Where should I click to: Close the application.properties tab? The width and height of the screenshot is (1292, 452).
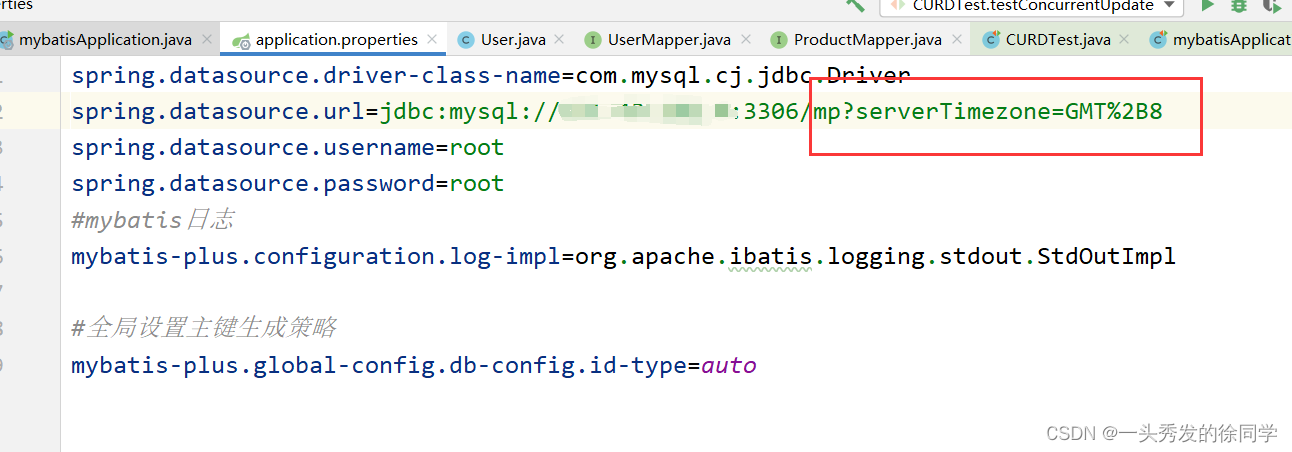tap(432, 40)
